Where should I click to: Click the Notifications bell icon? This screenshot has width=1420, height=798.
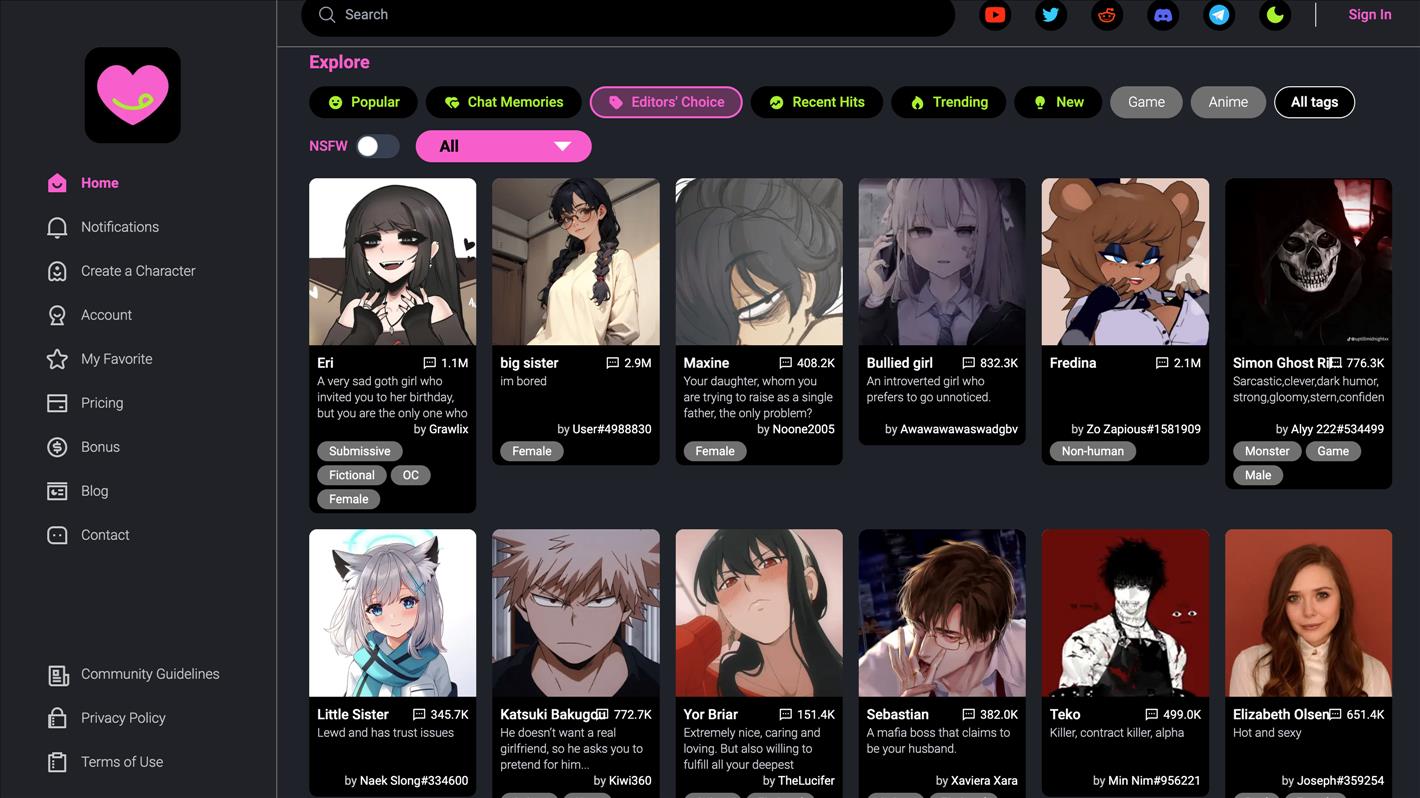tap(57, 227)
